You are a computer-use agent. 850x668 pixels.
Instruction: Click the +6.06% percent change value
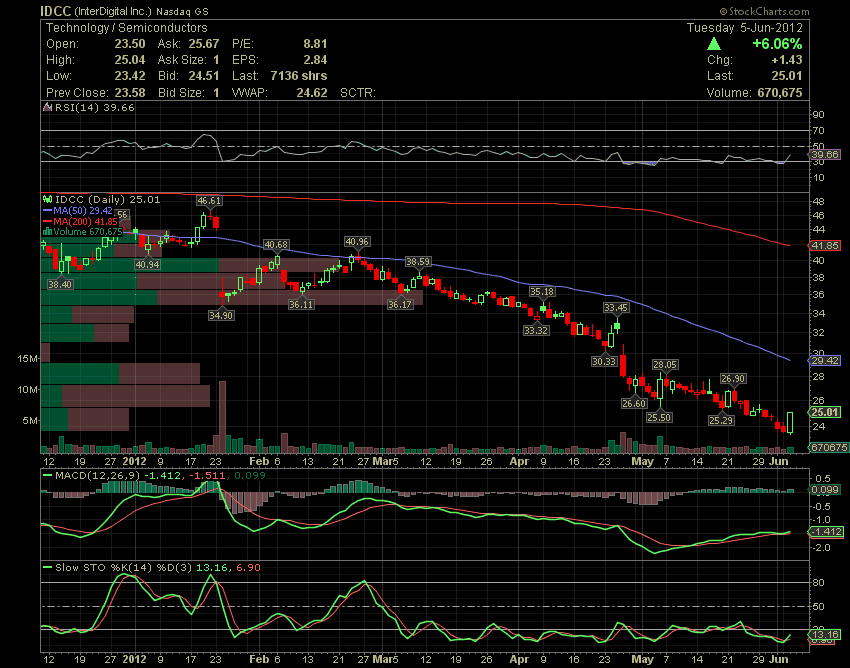[x=777, y=44]
